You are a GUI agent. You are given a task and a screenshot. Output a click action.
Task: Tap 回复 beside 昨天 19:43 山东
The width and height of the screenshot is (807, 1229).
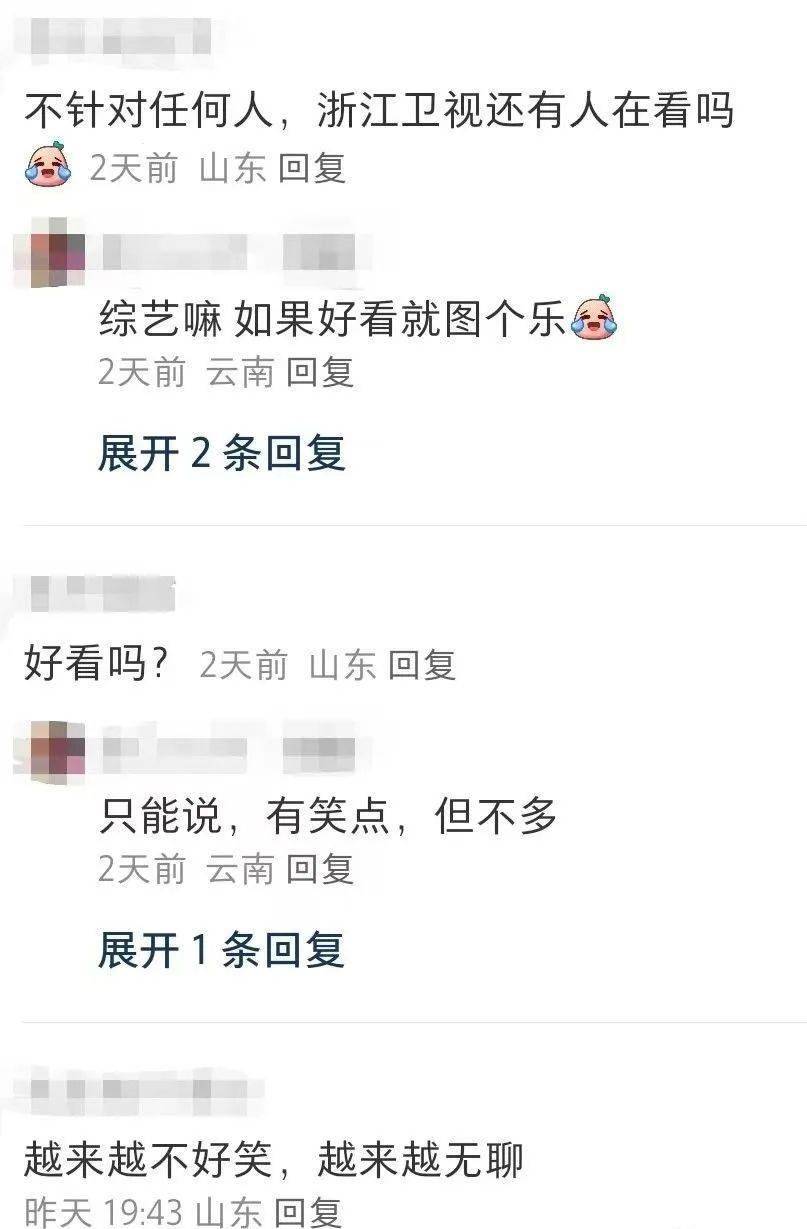coord(308,1213)
